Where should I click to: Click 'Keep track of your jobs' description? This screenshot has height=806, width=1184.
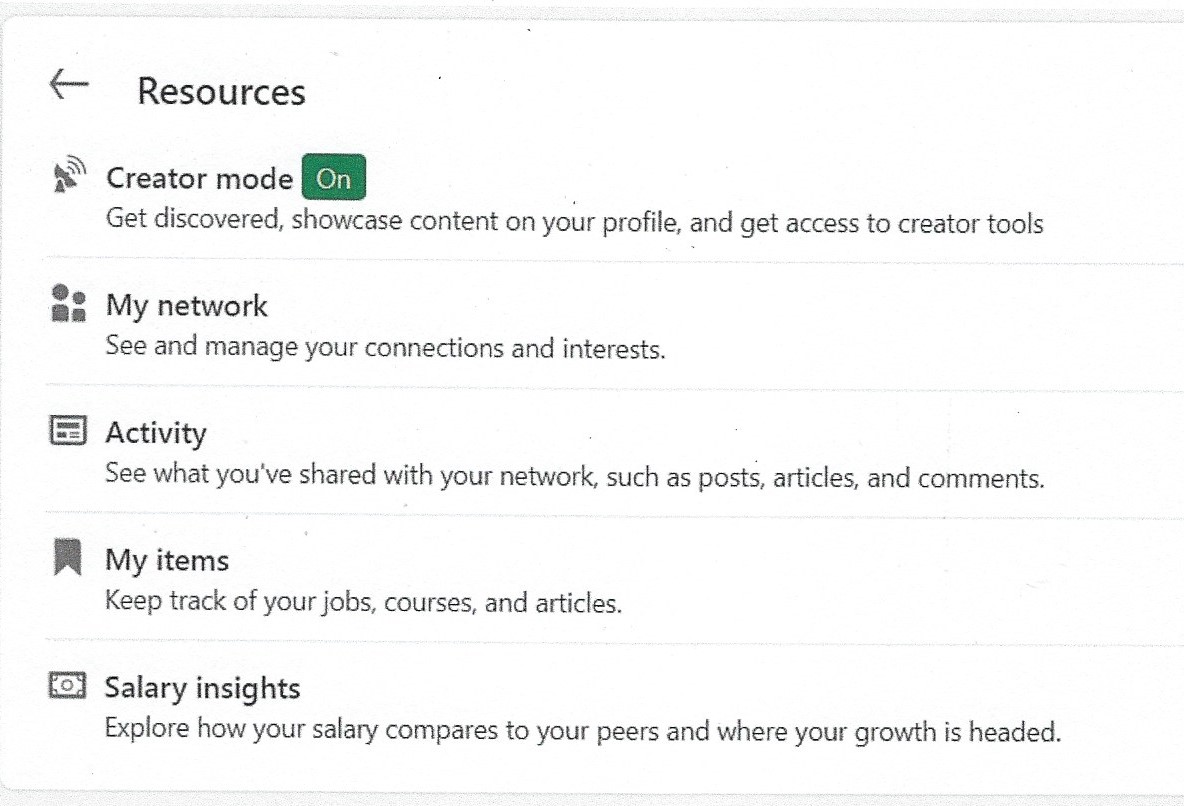pos(363,602)
